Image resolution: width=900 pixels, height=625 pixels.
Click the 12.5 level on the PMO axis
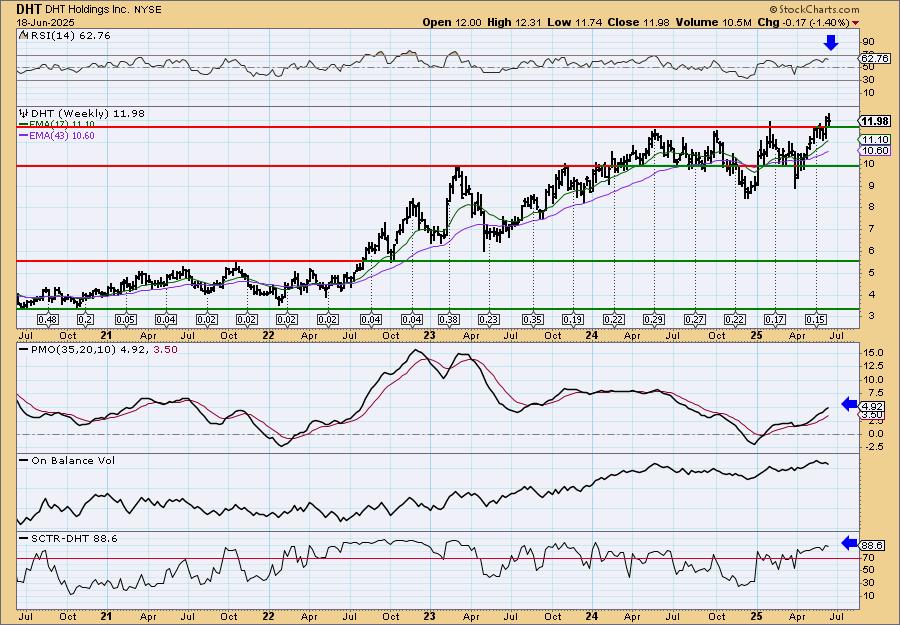(872, 366)
